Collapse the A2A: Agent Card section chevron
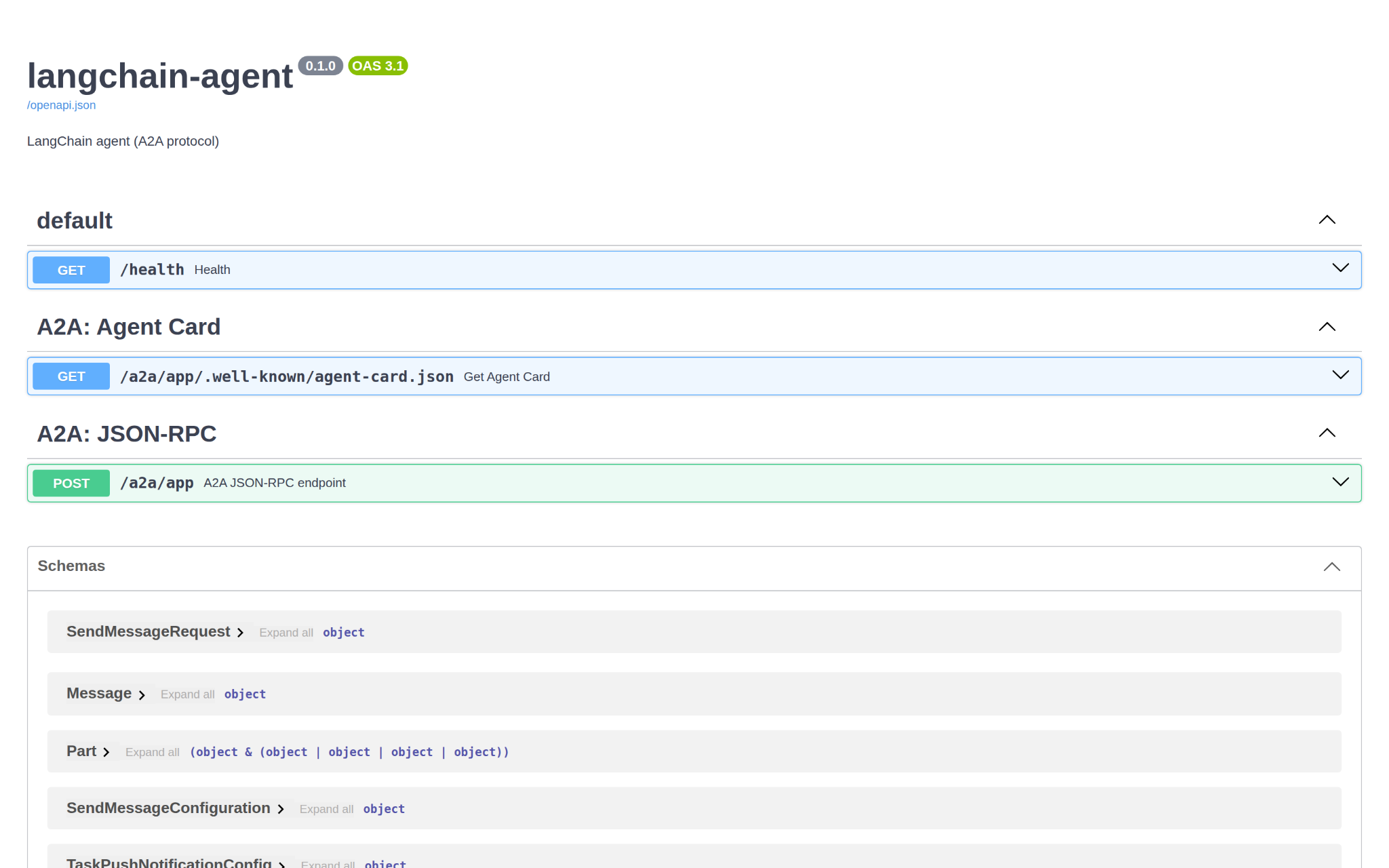Screen dimensions: 1389x868 click(1327, 327)
